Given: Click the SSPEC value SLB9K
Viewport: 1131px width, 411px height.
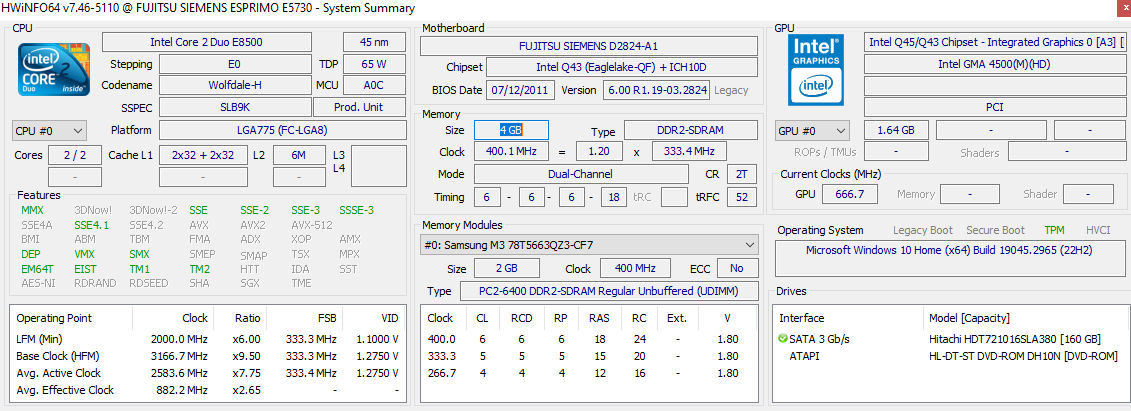Looking at the screenshot, I should (x=234, y=107).
